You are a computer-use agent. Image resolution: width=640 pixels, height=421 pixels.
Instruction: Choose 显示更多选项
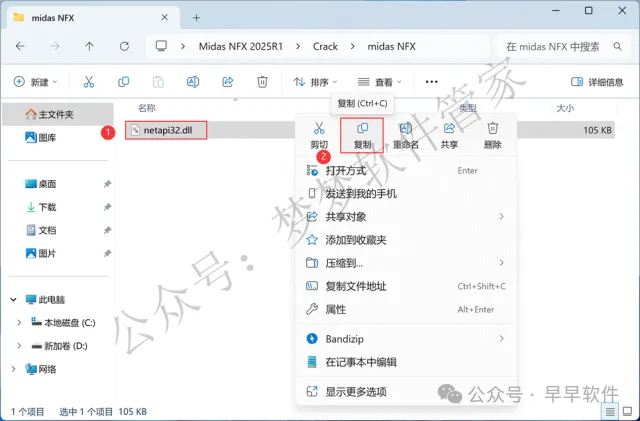[406, 392]
